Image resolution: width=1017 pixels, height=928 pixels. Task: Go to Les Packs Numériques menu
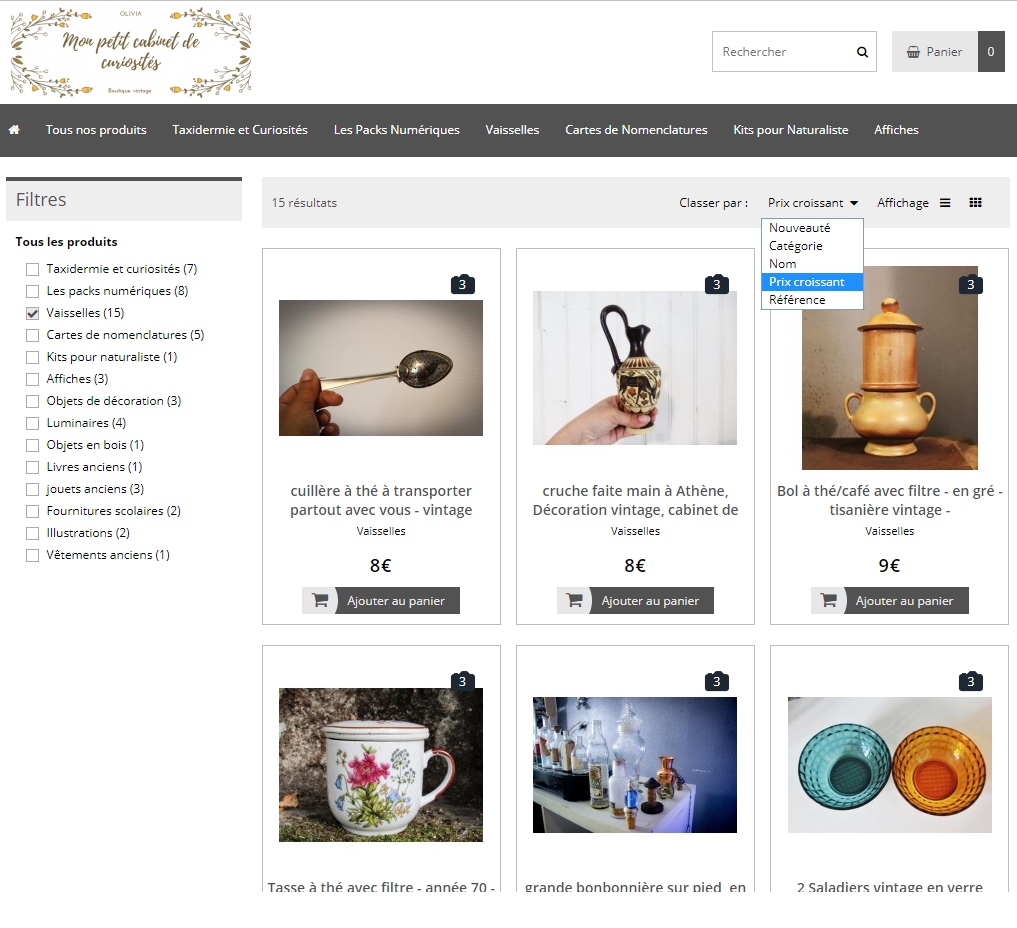pyautogui.click(x=396, y=130)
